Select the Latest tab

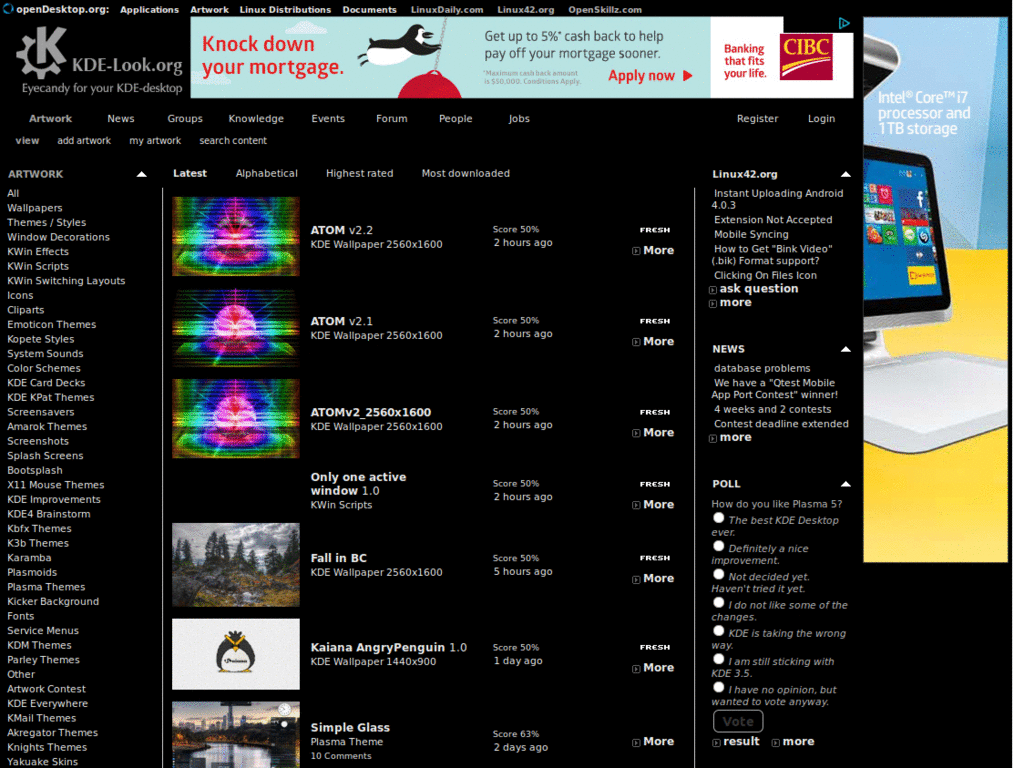pos(189,173)
